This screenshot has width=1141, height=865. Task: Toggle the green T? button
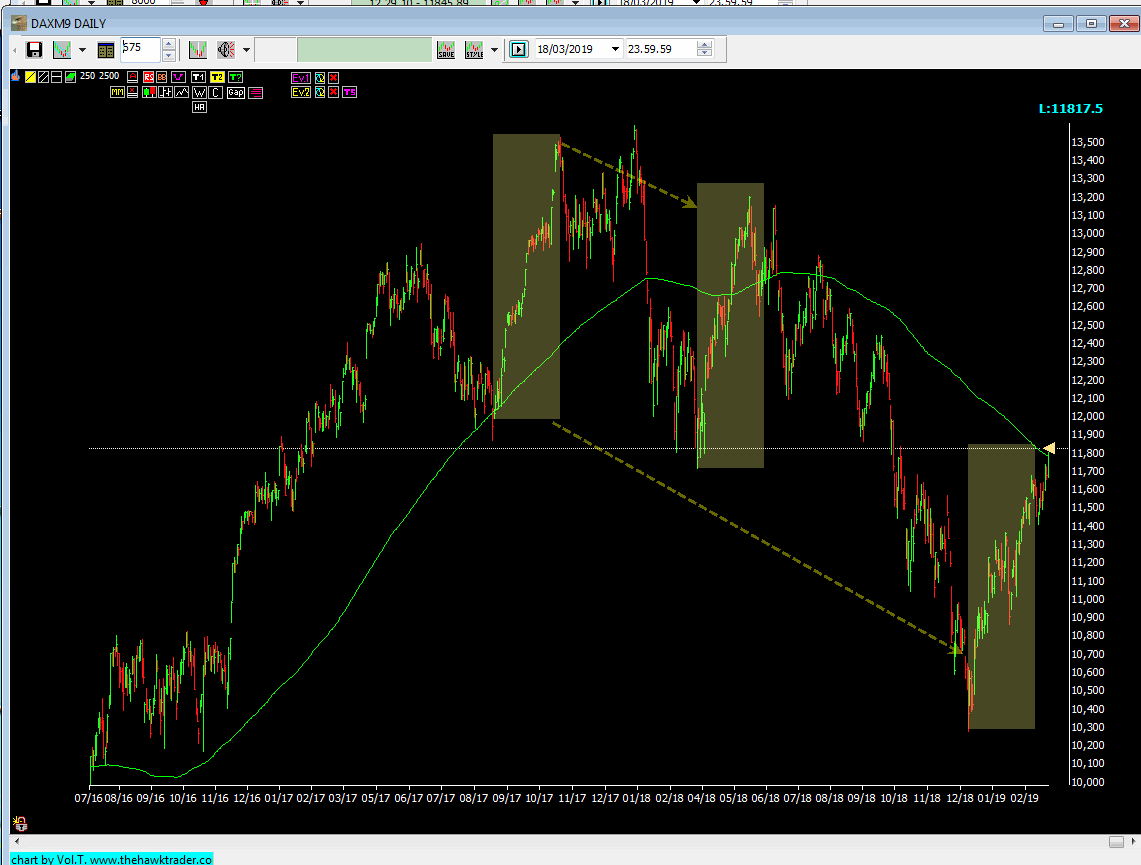click(x=235, y=77)
